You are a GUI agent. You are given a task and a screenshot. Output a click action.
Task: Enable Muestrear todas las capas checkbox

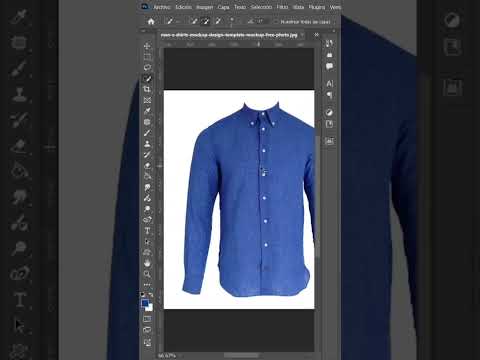point(276,22)
